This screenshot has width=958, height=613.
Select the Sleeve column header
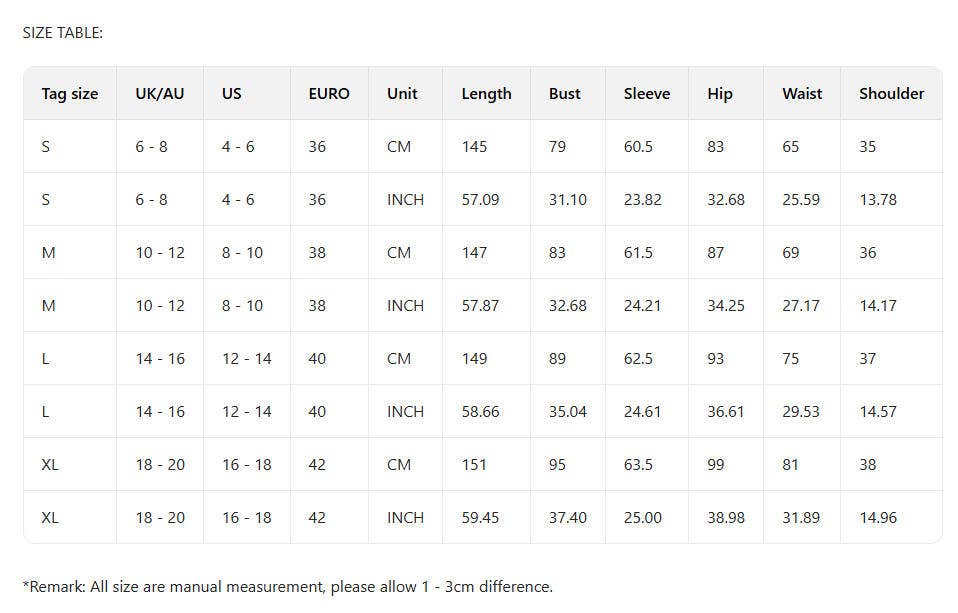647,94
